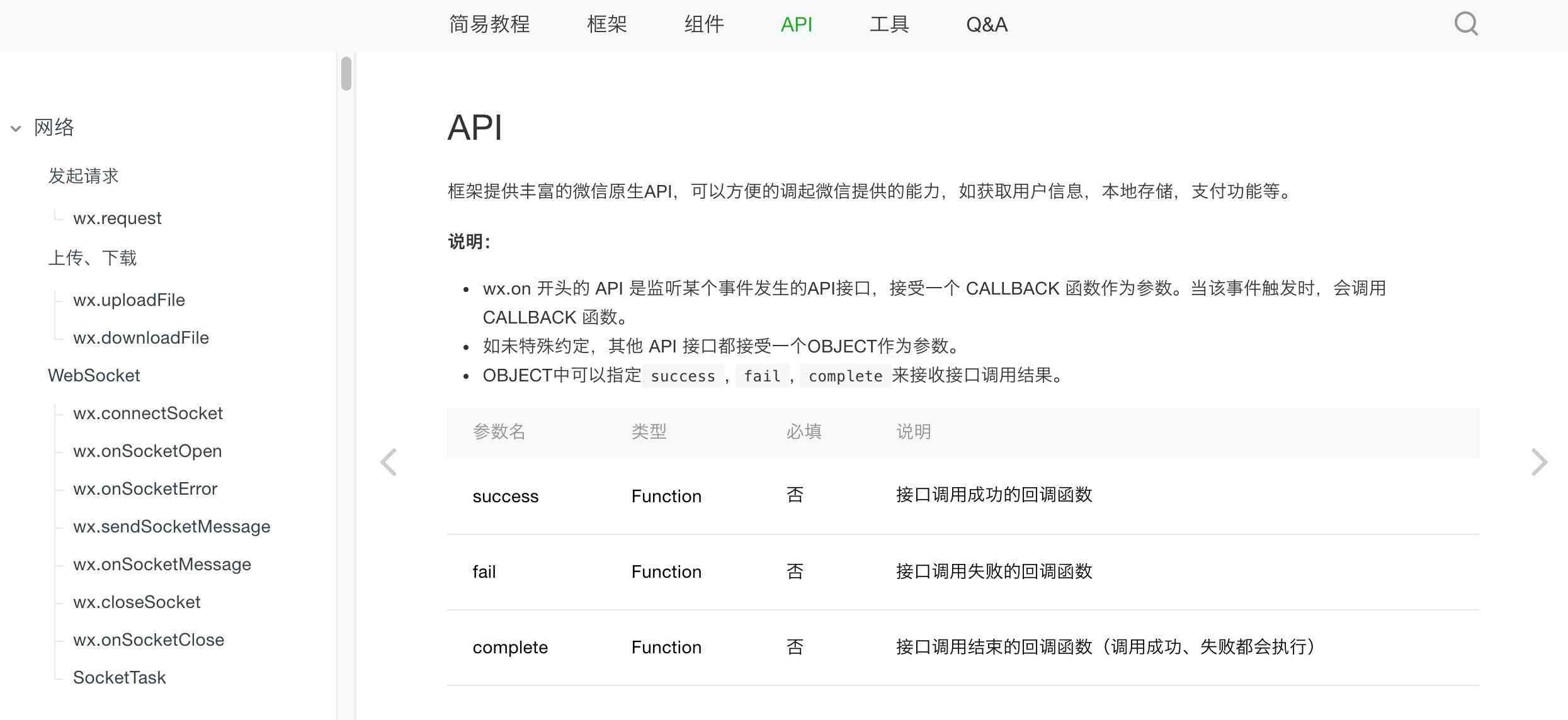Open wx.onSocketClose doc link
The height and width of the screenshot is (720, 1568).
(149, 639)
